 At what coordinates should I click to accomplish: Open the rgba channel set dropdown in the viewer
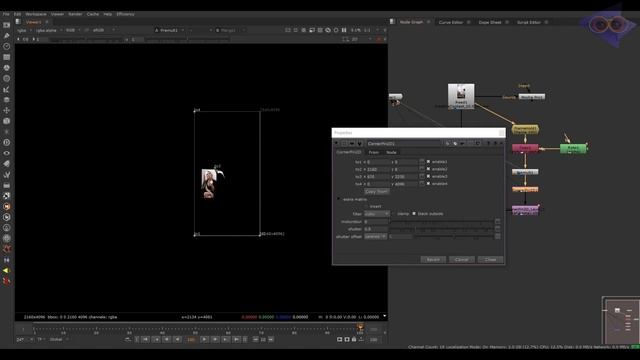tap(24, 30)
